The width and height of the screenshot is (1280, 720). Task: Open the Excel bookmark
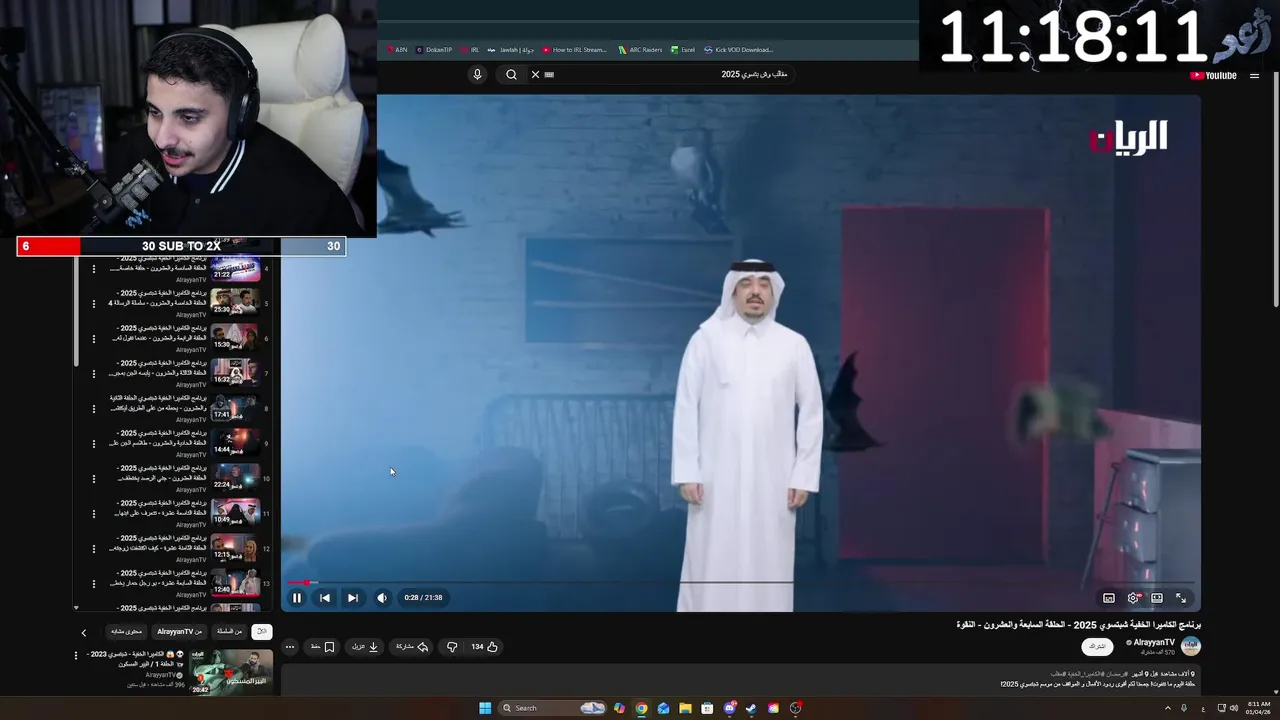click(x=683, y=49)
